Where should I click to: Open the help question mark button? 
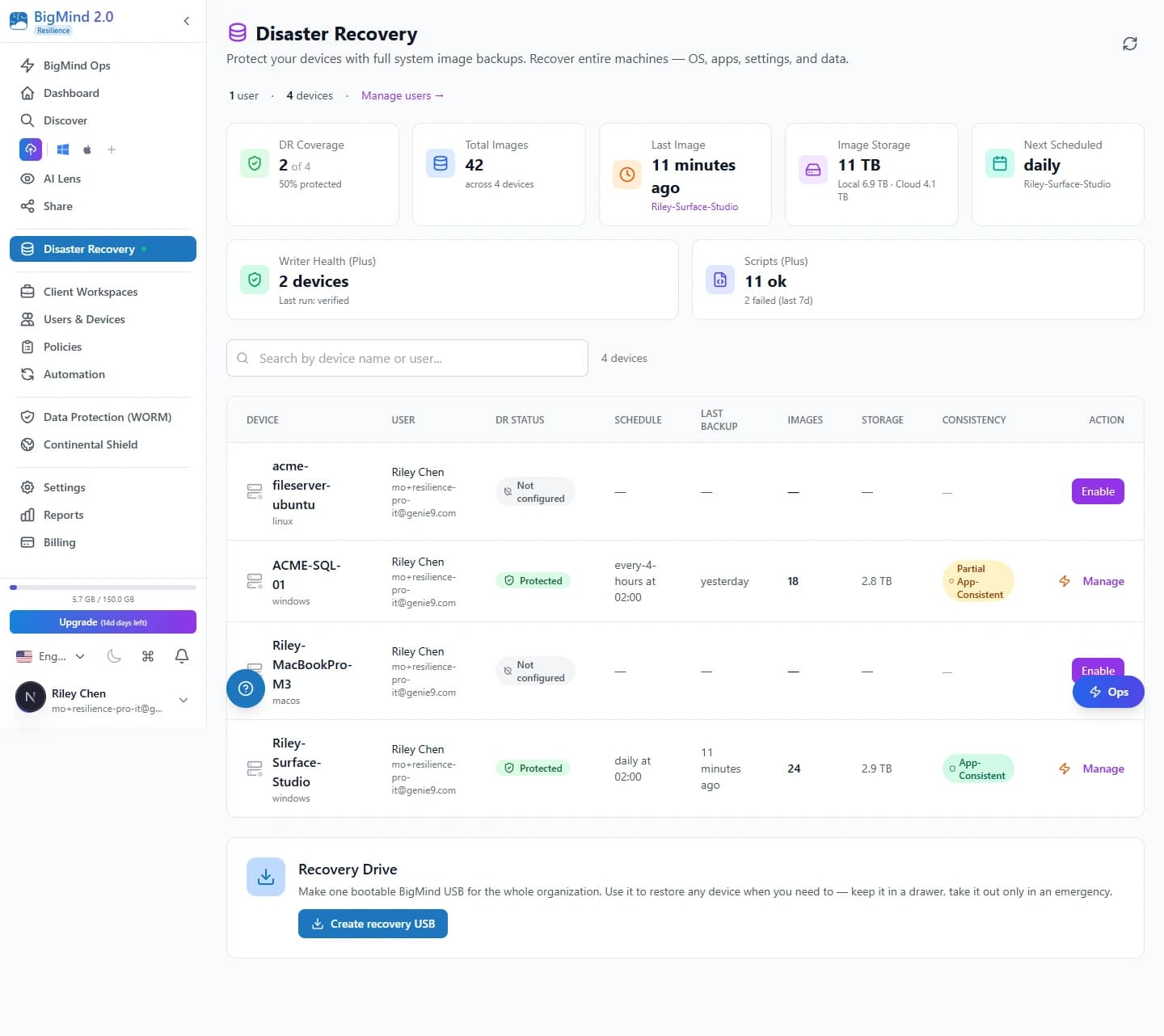[246, 689]
